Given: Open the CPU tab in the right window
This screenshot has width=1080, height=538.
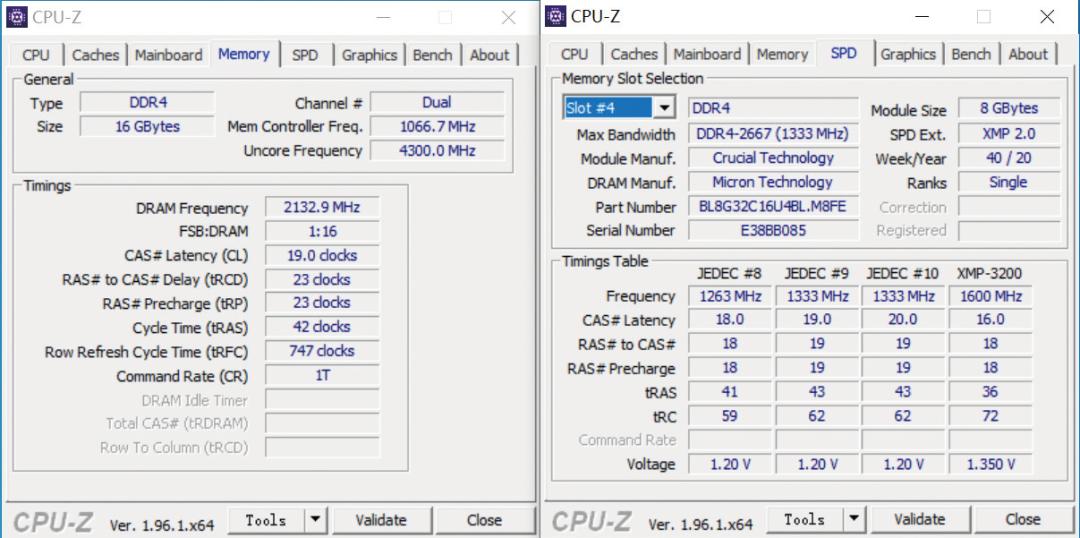Looking at the screenshot, I should click(574, 54).
